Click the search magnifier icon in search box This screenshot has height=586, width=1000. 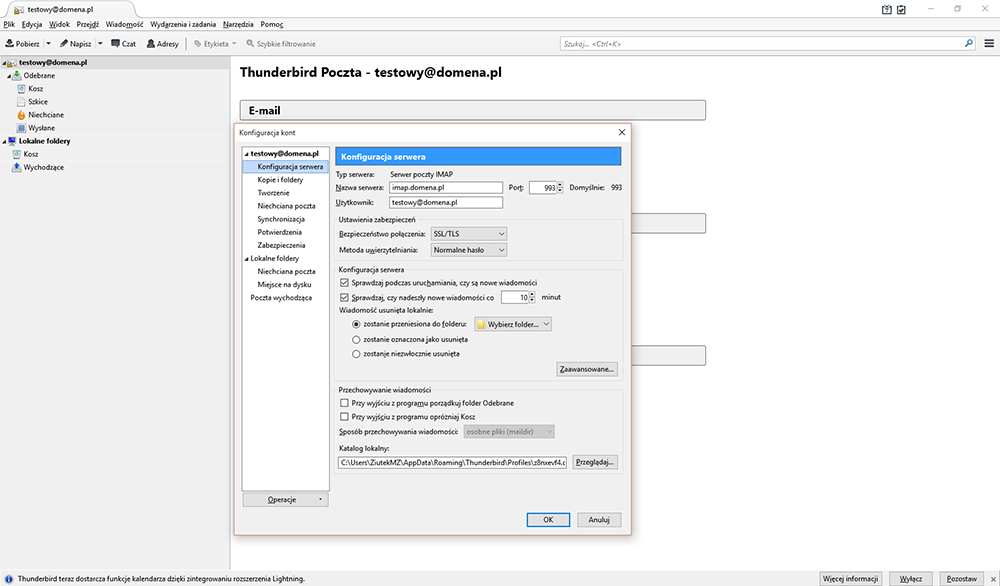[x=969, y=43]
